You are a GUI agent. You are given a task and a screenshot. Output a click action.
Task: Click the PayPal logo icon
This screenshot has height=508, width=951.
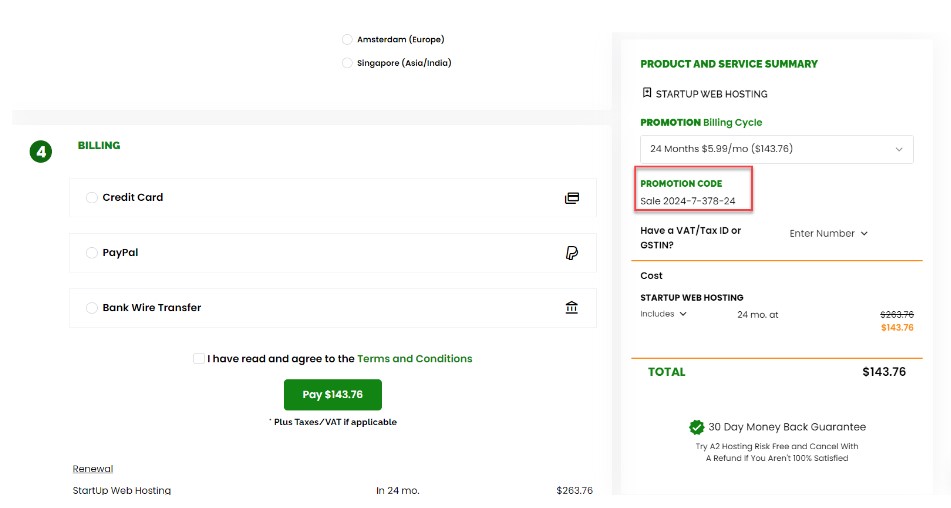[x=572, y=253]
